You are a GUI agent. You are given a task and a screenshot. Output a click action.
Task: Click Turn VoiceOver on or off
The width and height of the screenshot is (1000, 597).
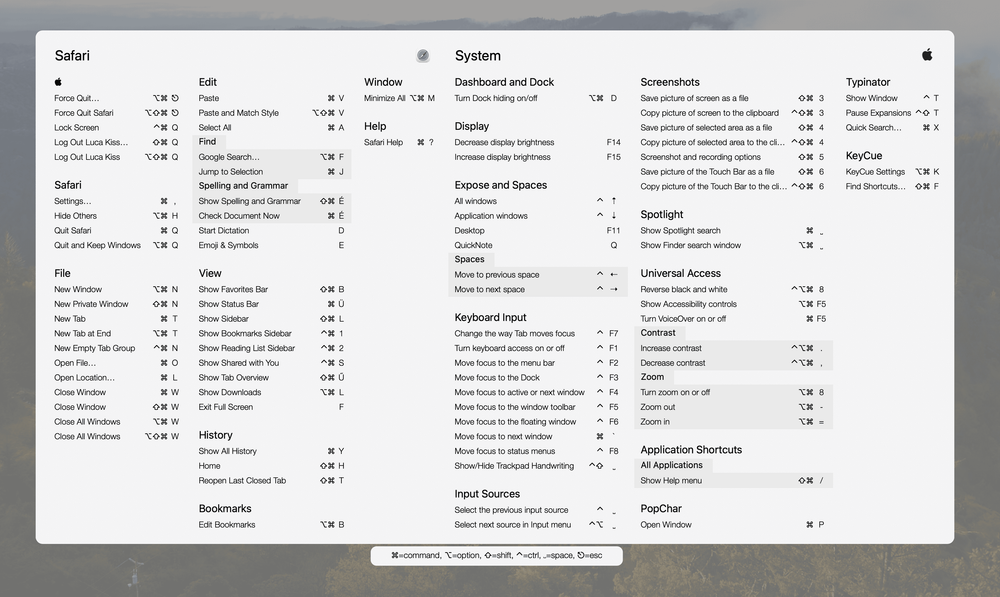point(733,319)
